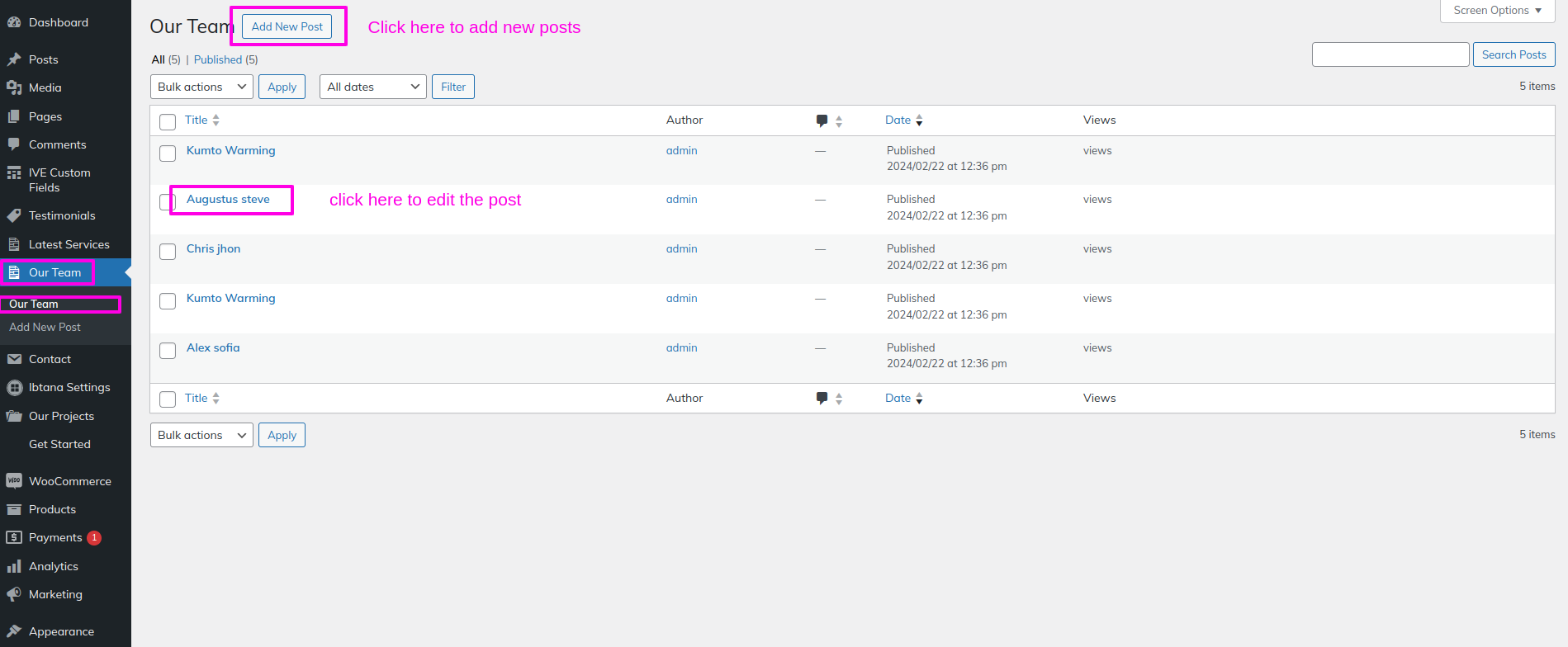This screenshot has height=647, width=1568.
Task: Expand the Screen Options panel
Action: tap(1497, 11)
